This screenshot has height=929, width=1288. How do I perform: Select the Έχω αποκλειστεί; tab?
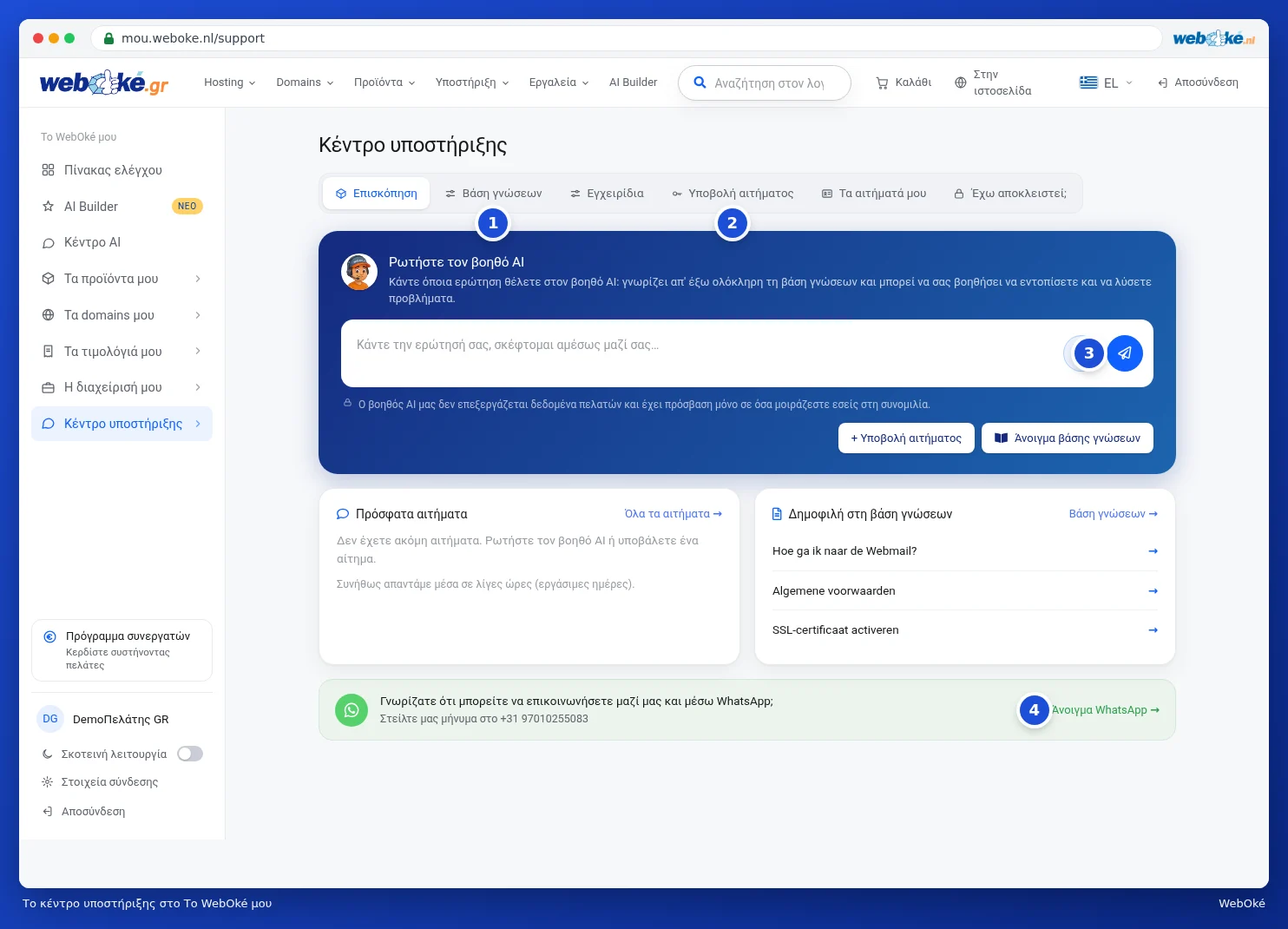pyautogui.click(x=1010, y=194)
